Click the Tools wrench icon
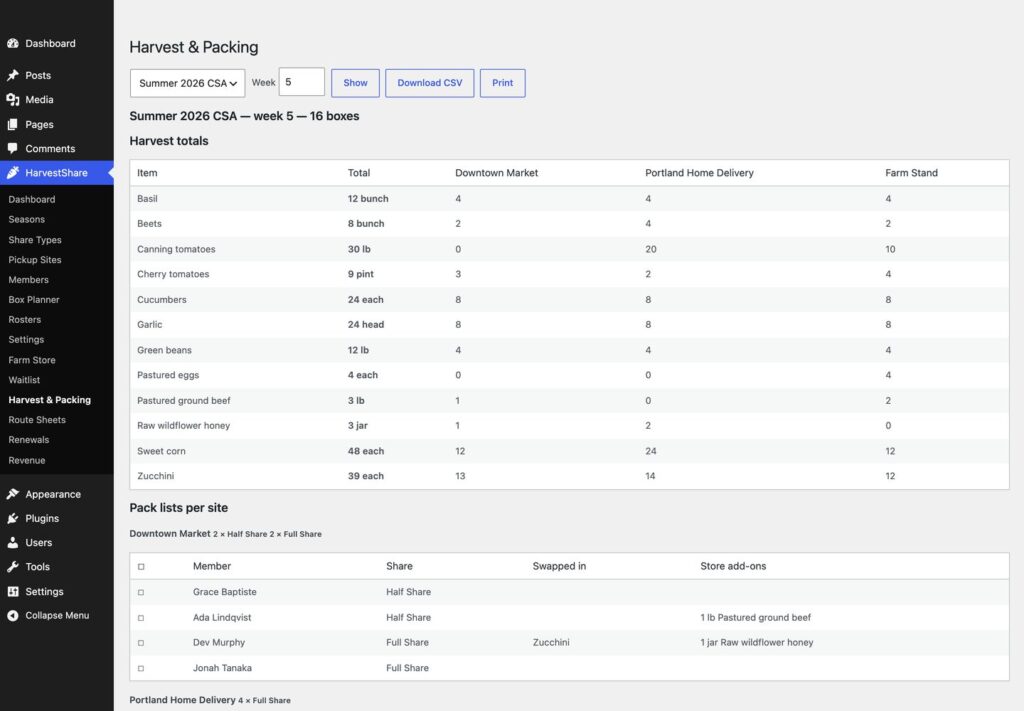 12,567
